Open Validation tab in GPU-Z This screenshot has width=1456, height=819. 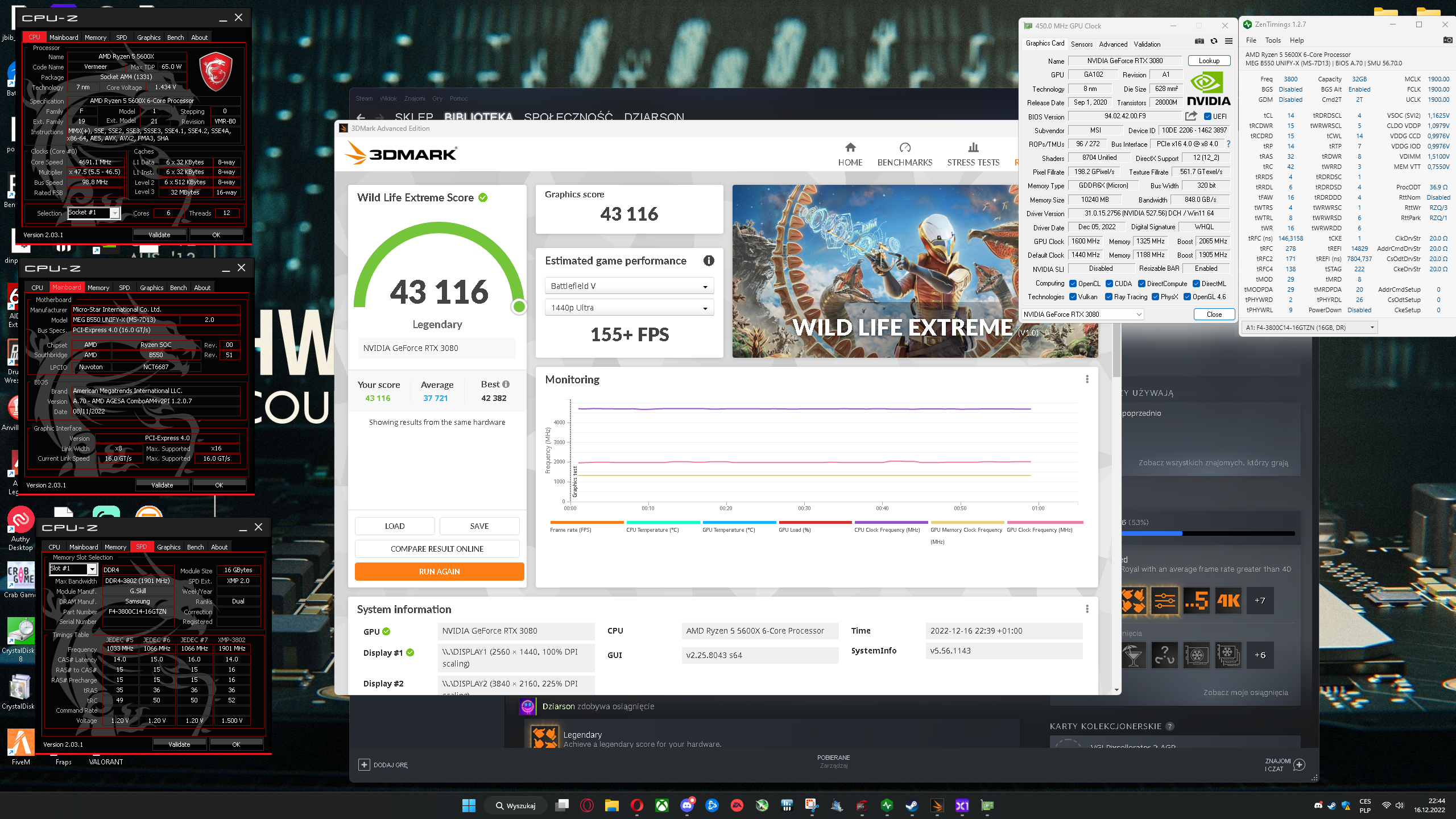[1147, 44]
